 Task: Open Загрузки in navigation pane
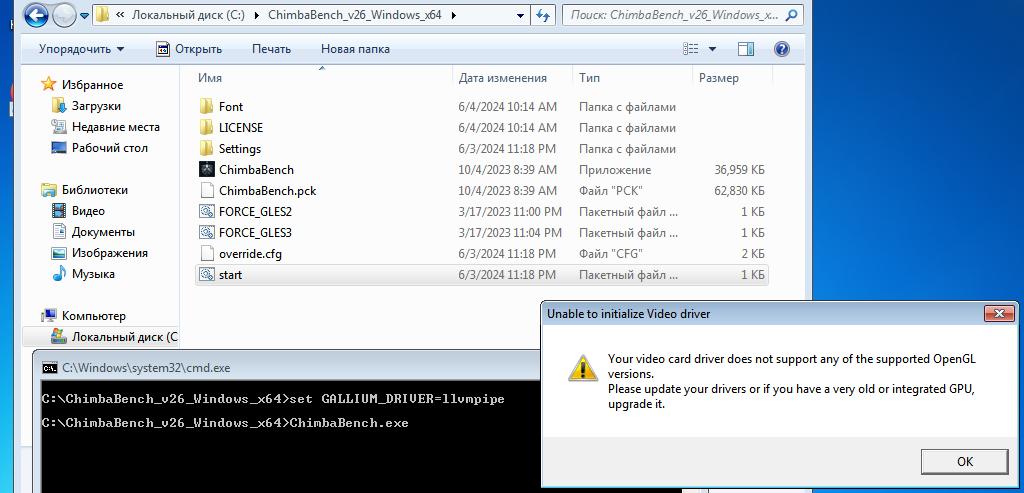pos(96,106)
